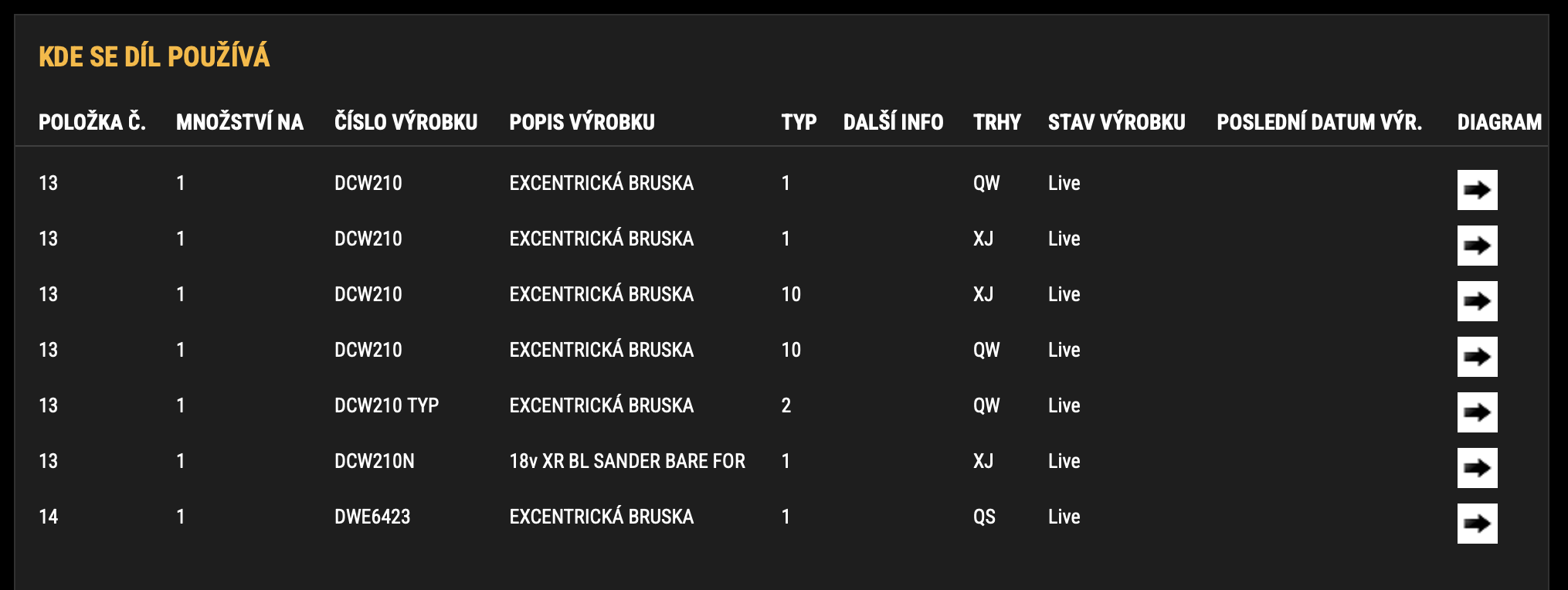Image resolution: width=1568 pixels, height=590 pixels.
Task: Click the TYP column header
Action: [x=799, y=122]
